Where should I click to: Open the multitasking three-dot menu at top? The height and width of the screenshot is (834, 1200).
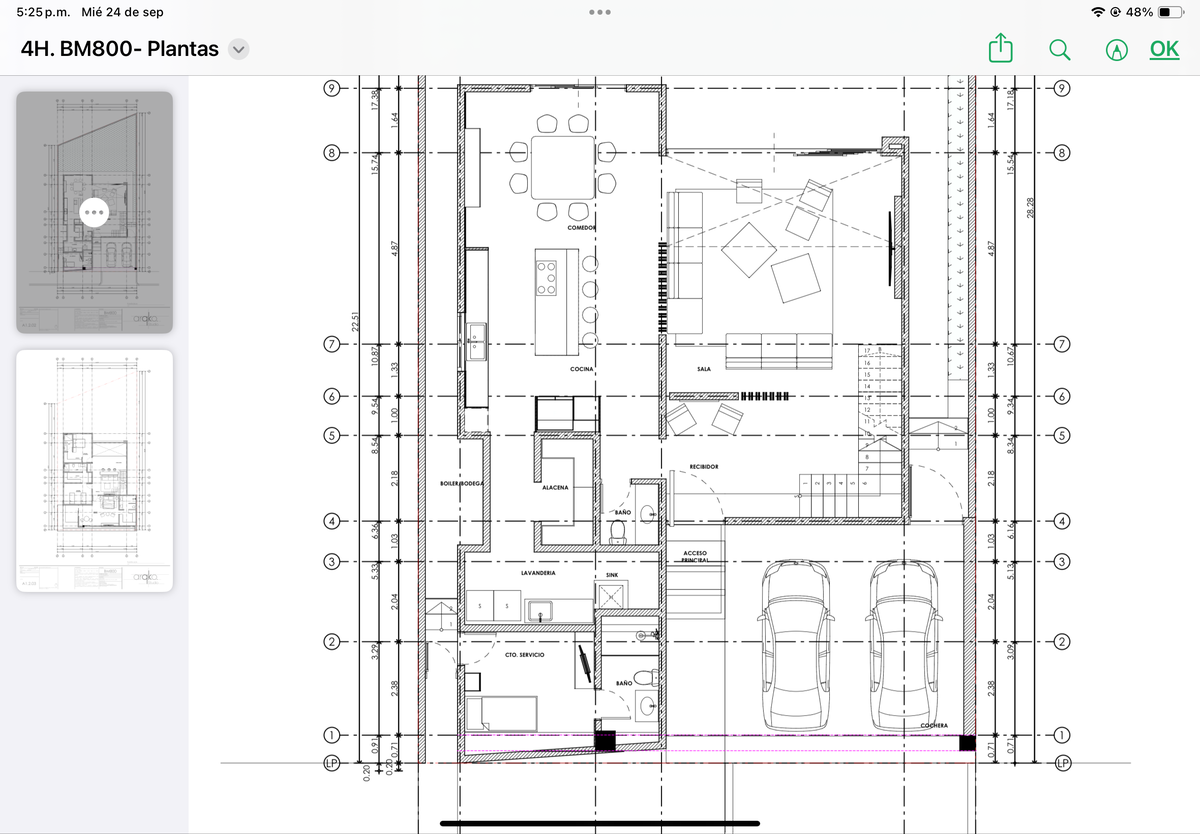click(600, 12)
